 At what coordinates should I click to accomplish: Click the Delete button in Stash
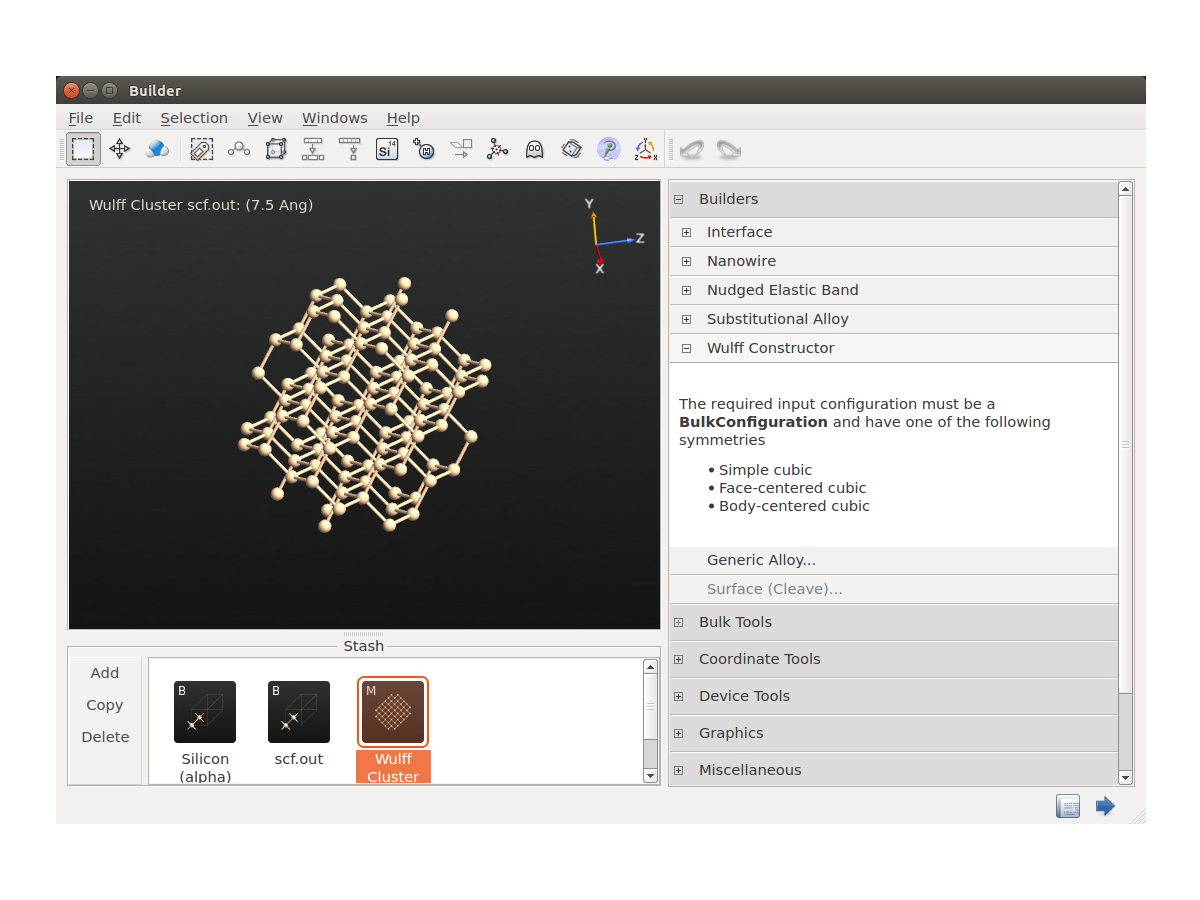point(105,737)
